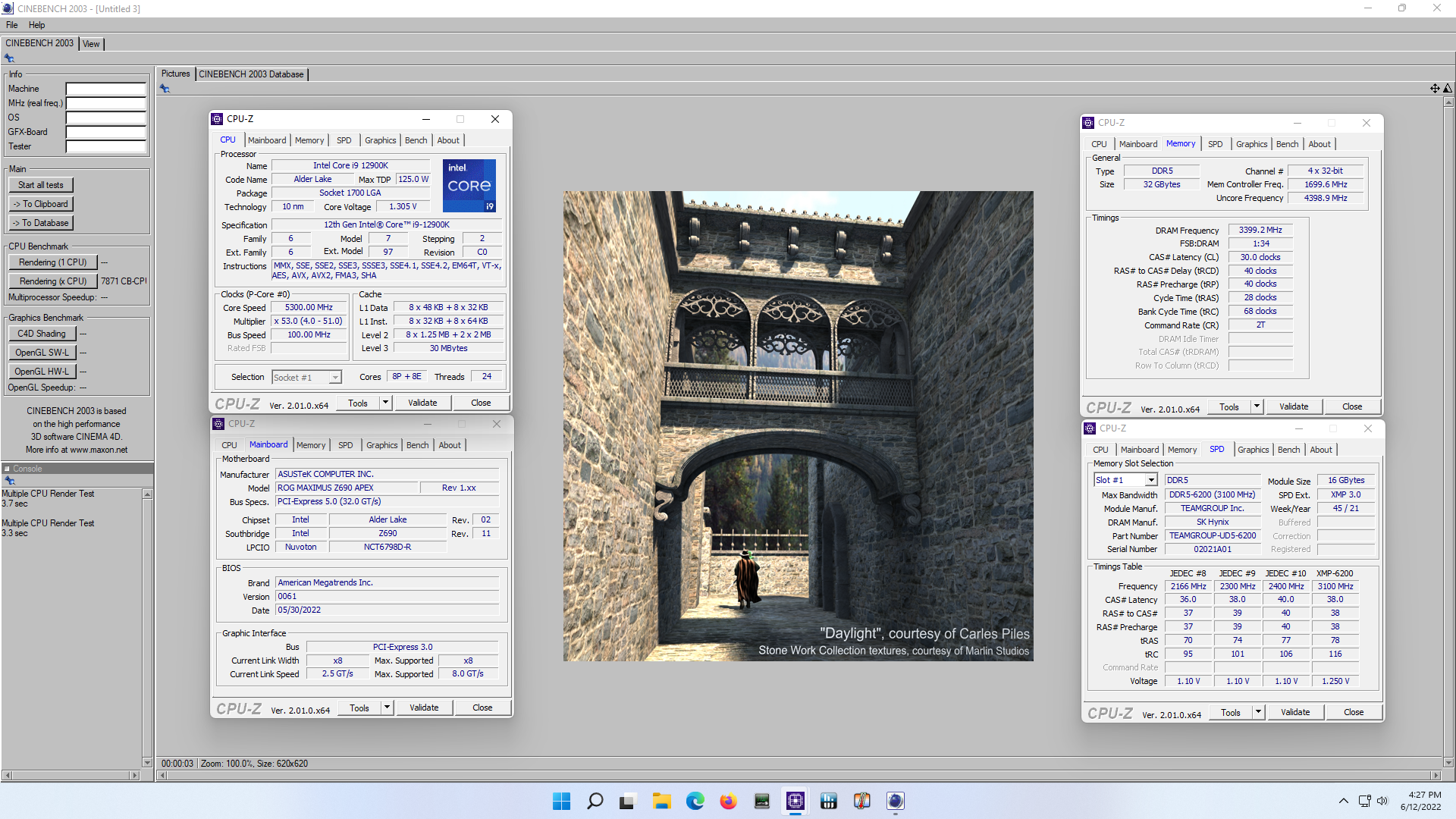1456x819 pixels.
Task: Click -> To Database button
Action: pyautogui.click(x=41, y=223)
